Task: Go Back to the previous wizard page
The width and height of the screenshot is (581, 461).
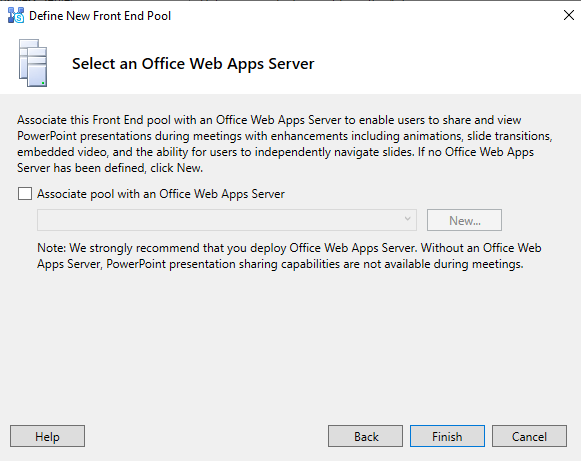Action: pyautogui.click(x=365, y=436)
